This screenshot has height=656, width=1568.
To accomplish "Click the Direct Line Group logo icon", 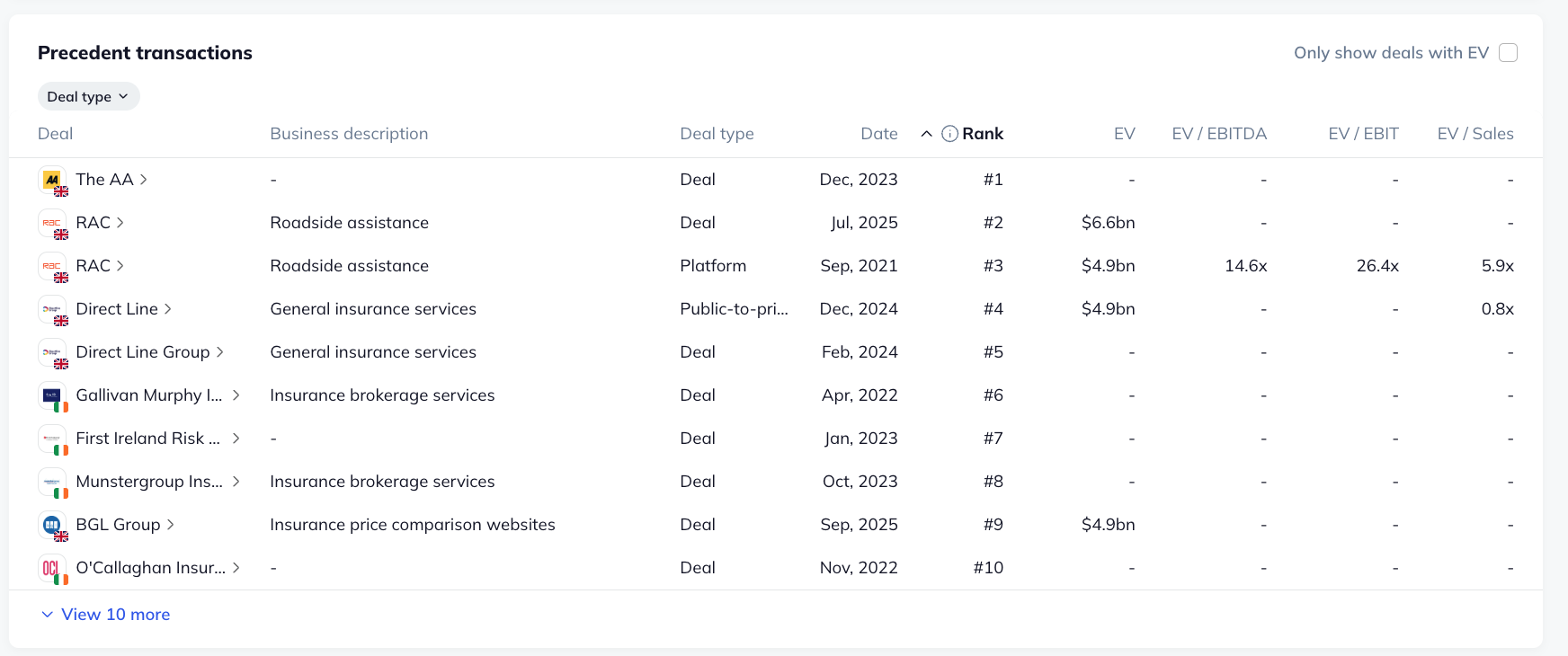I will tap(52, 352).
